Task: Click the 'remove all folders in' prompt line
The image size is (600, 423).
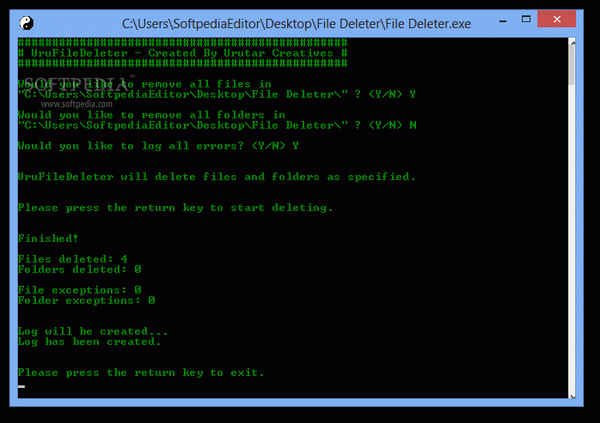Action: tap(152, 115)
